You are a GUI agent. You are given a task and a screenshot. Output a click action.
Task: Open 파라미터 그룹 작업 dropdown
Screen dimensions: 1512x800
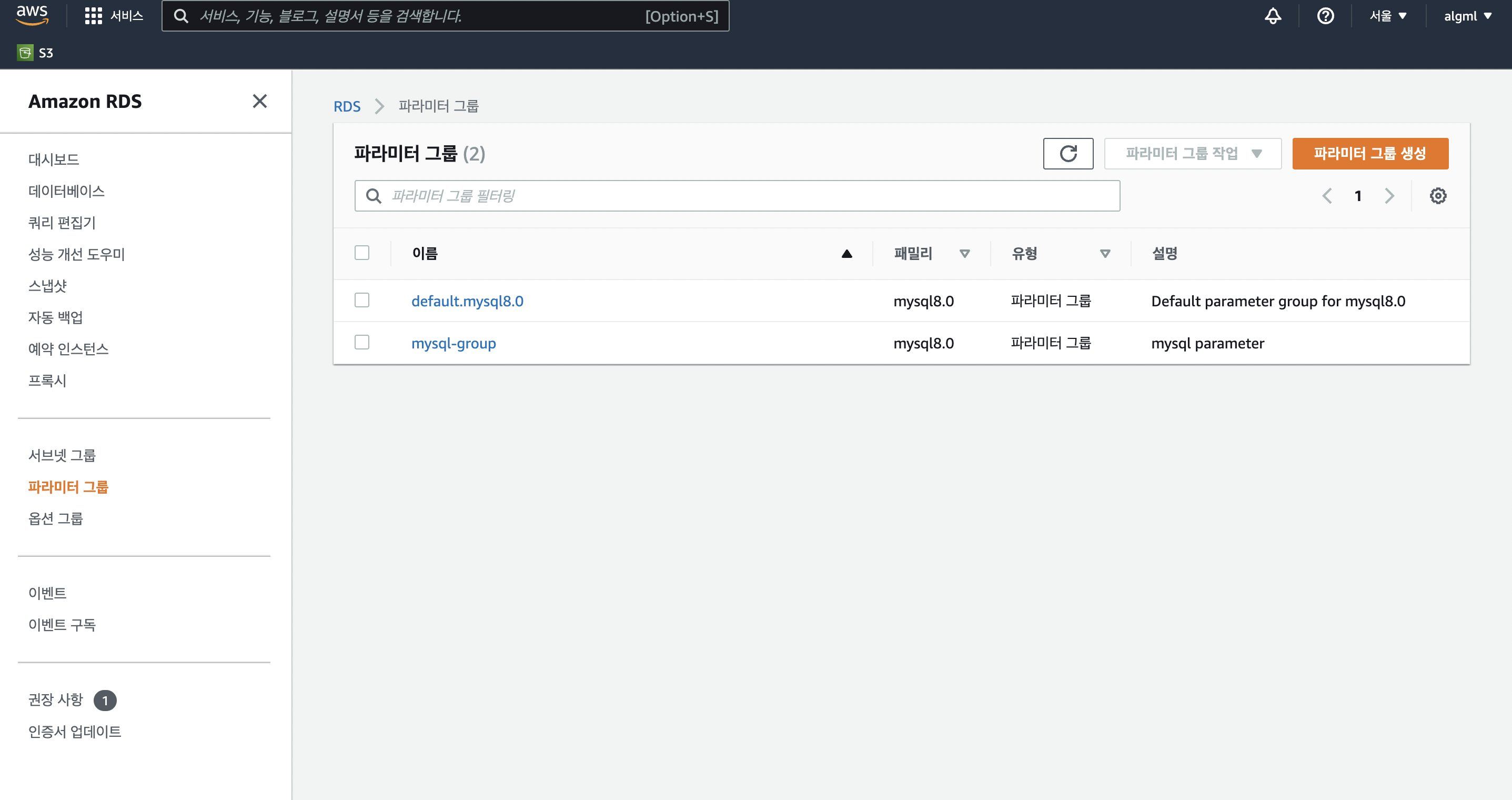click(x=1193, y=153)
